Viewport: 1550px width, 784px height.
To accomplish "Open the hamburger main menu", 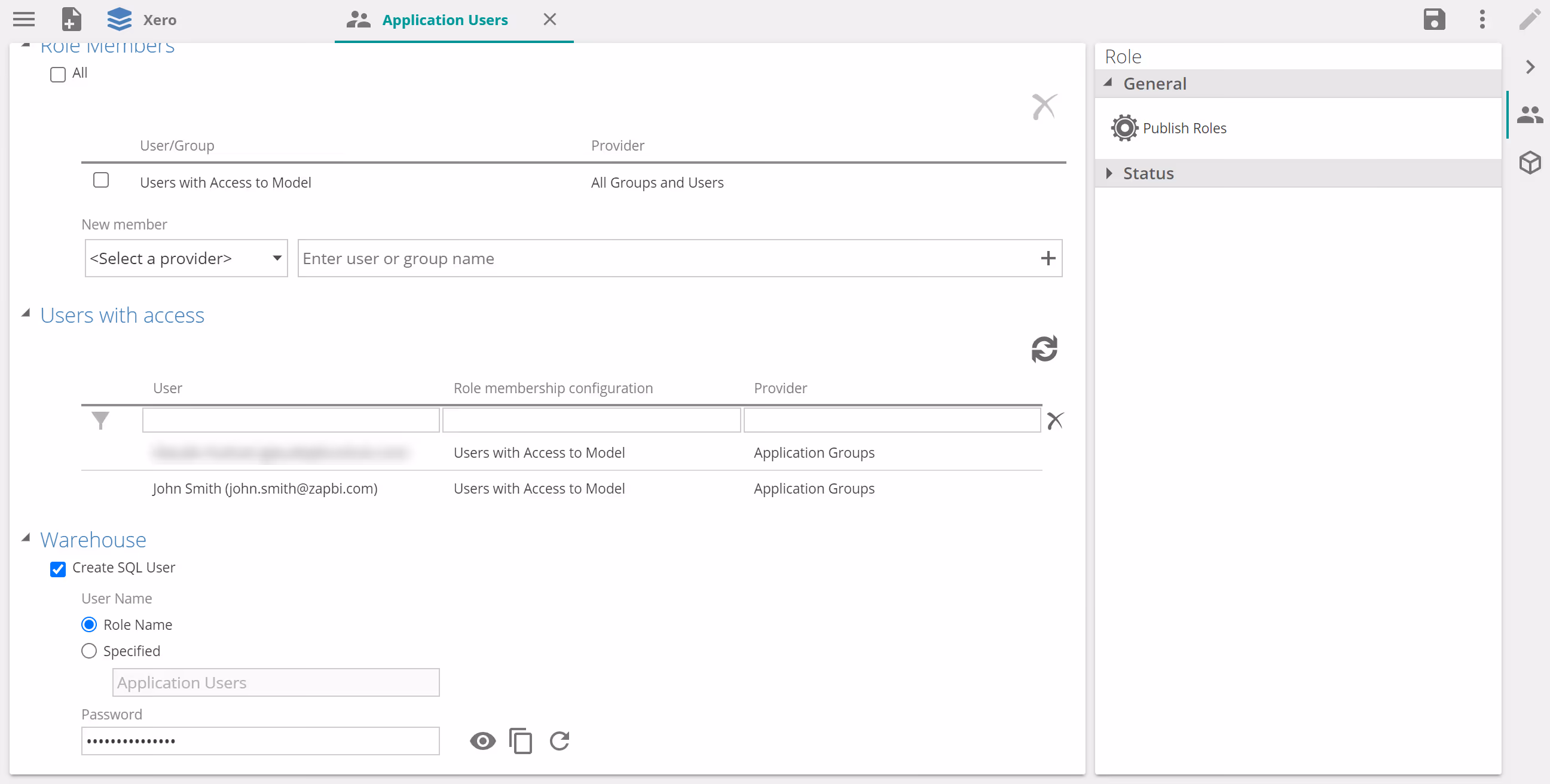I will tap(23, 19).
